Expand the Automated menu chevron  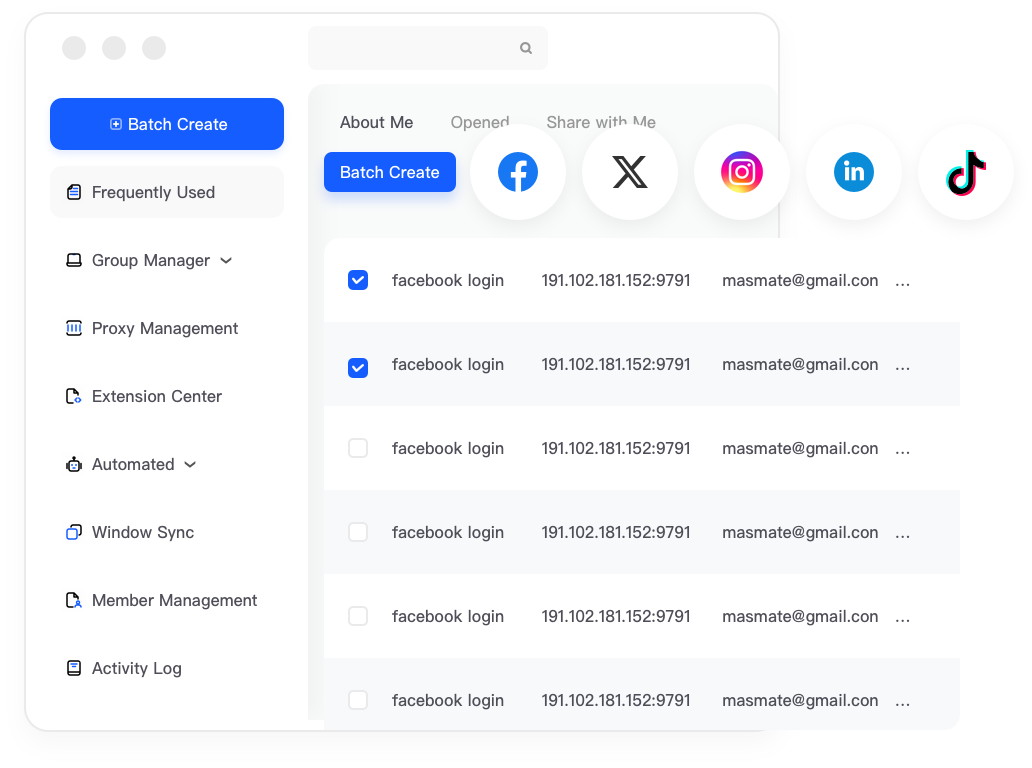point(190,464)
